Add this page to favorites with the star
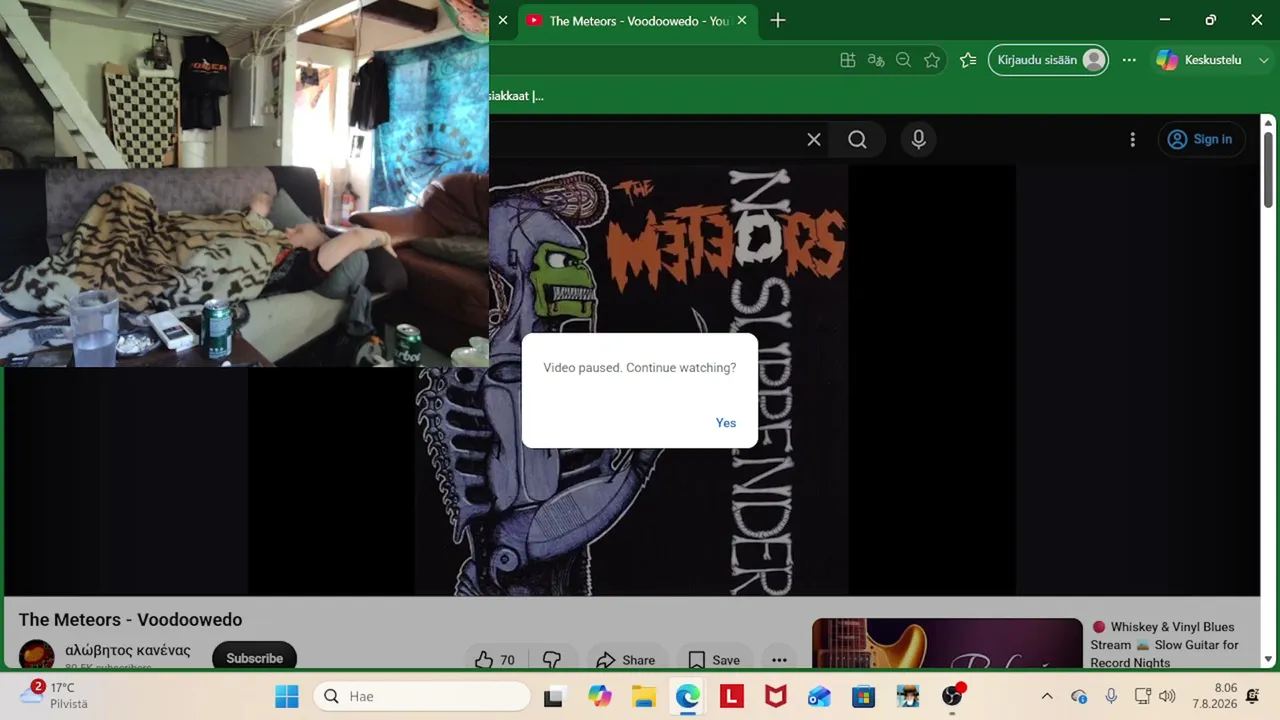1280x720 pixels. pyautogui.click(x=932, y=60)
